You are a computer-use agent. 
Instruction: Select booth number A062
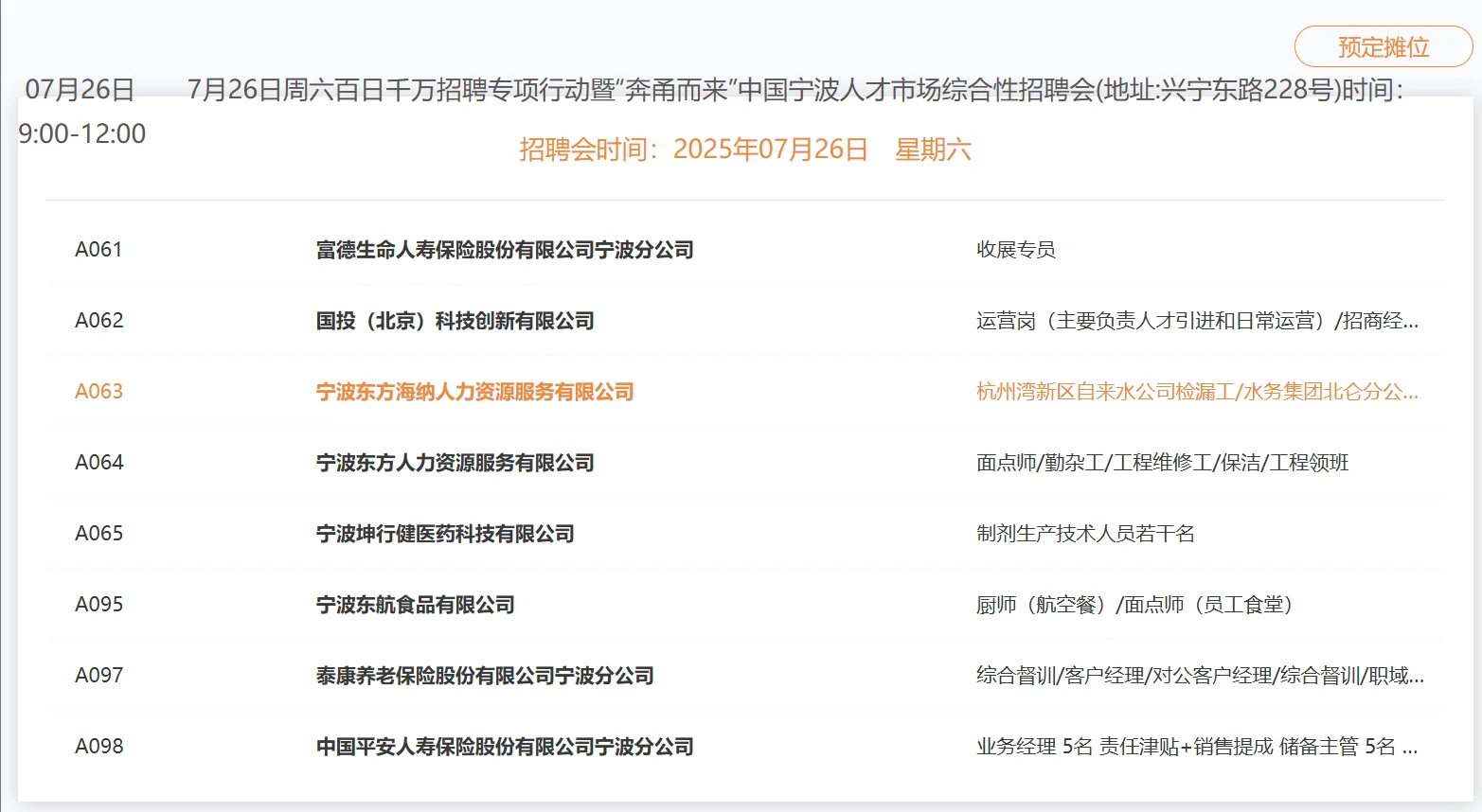pos(99,321)
